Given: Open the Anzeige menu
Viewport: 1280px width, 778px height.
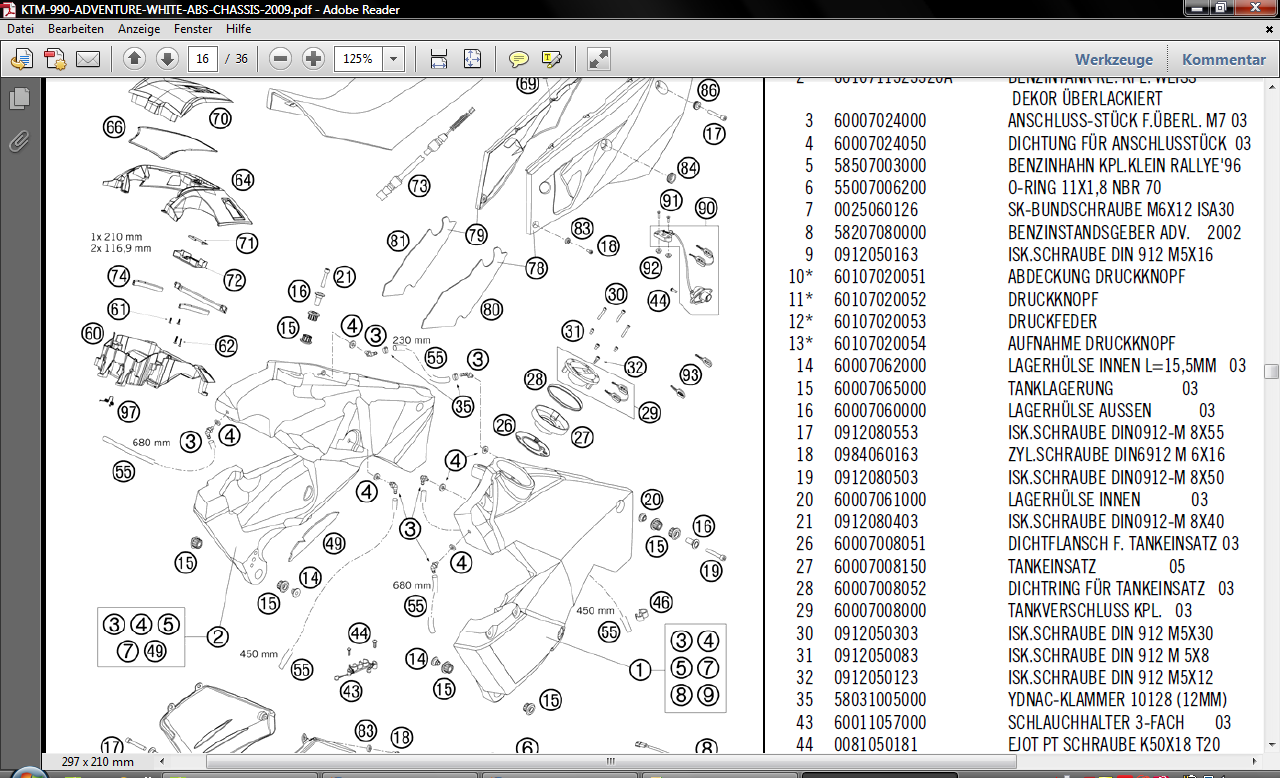Looking at the screenshot, I should pyautogui.click(x=139, y=29).
